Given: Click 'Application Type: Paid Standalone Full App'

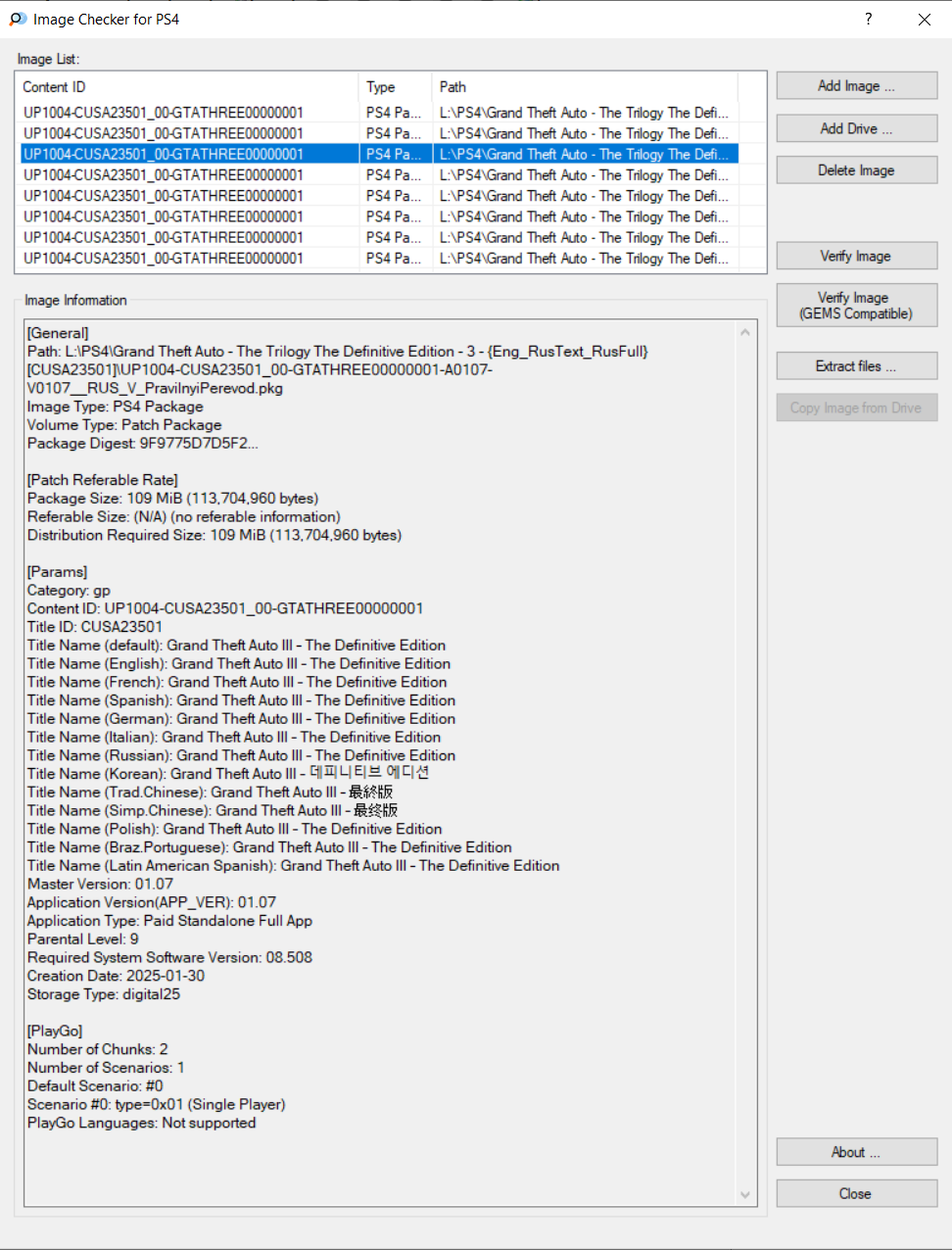Looking at the screenshot, I should (169, 921).
